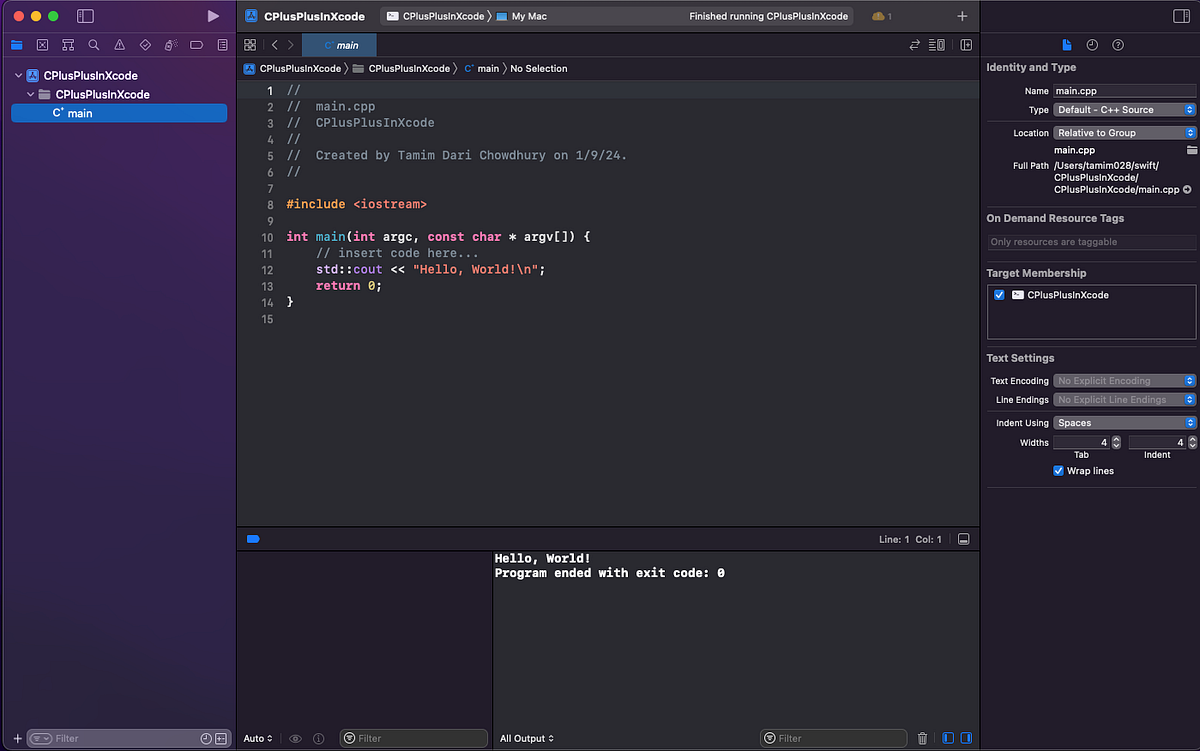Select the Issue navigator warning triangle icon
This screenshot has width=1200, height=751.
120,44
